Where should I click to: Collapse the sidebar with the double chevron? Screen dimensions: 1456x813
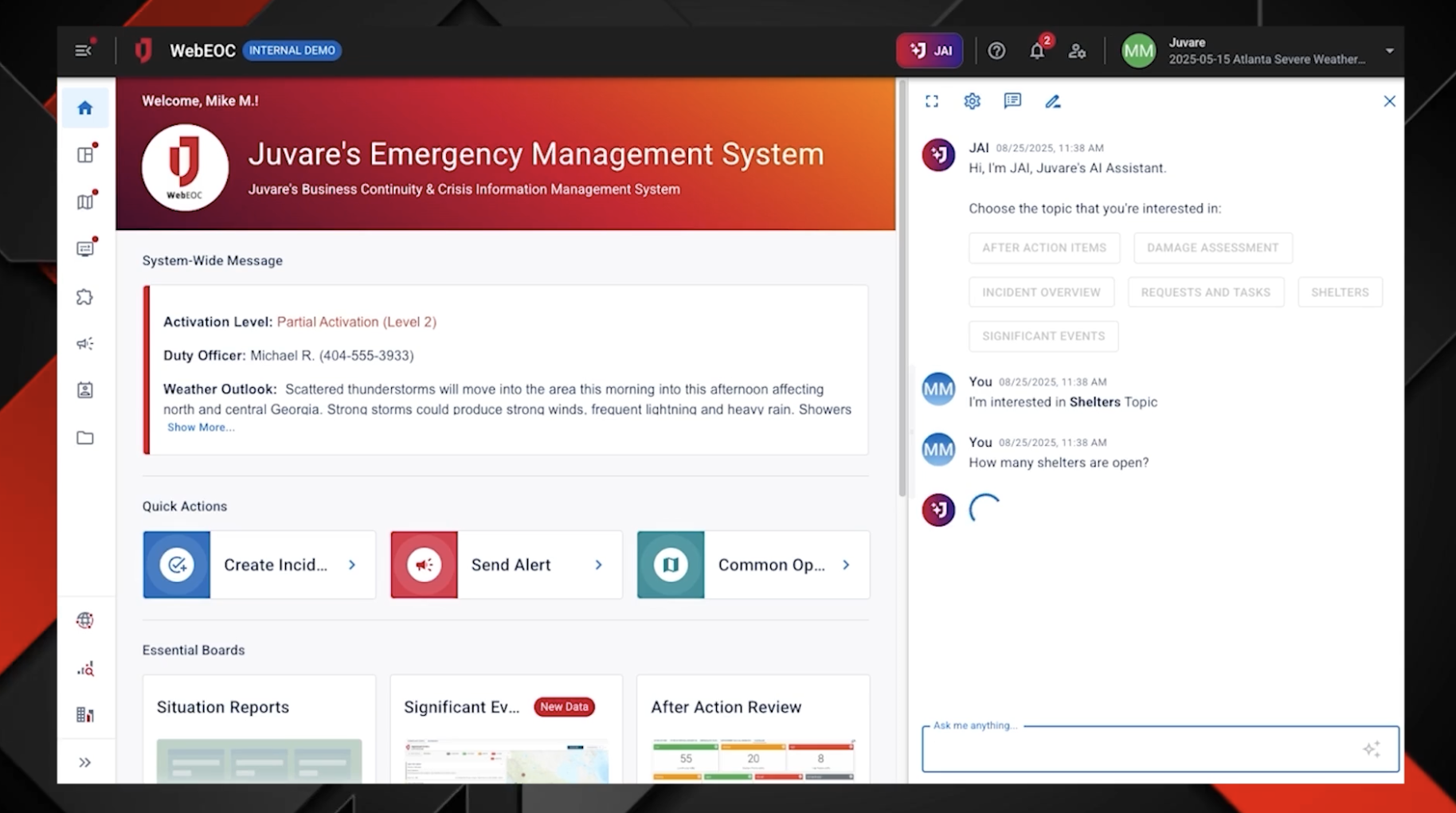tap(84, 762)
